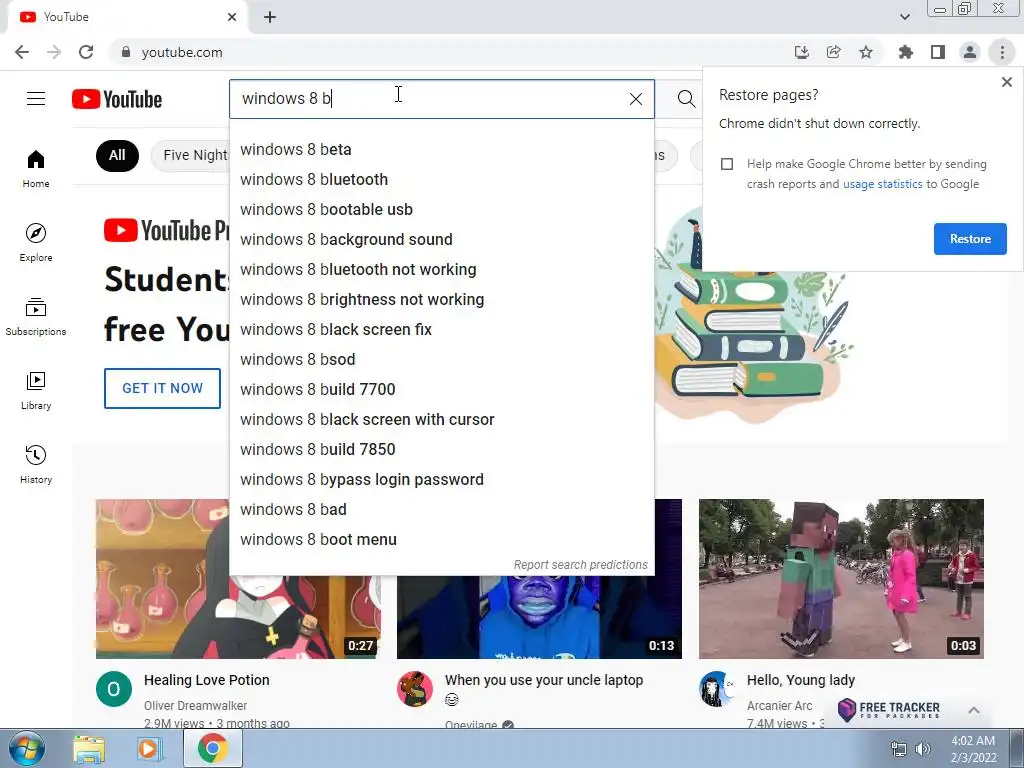1024x768 pixels.
Task: Choose suggestion windows 8 boot menu
Action: tap(441, 540)
